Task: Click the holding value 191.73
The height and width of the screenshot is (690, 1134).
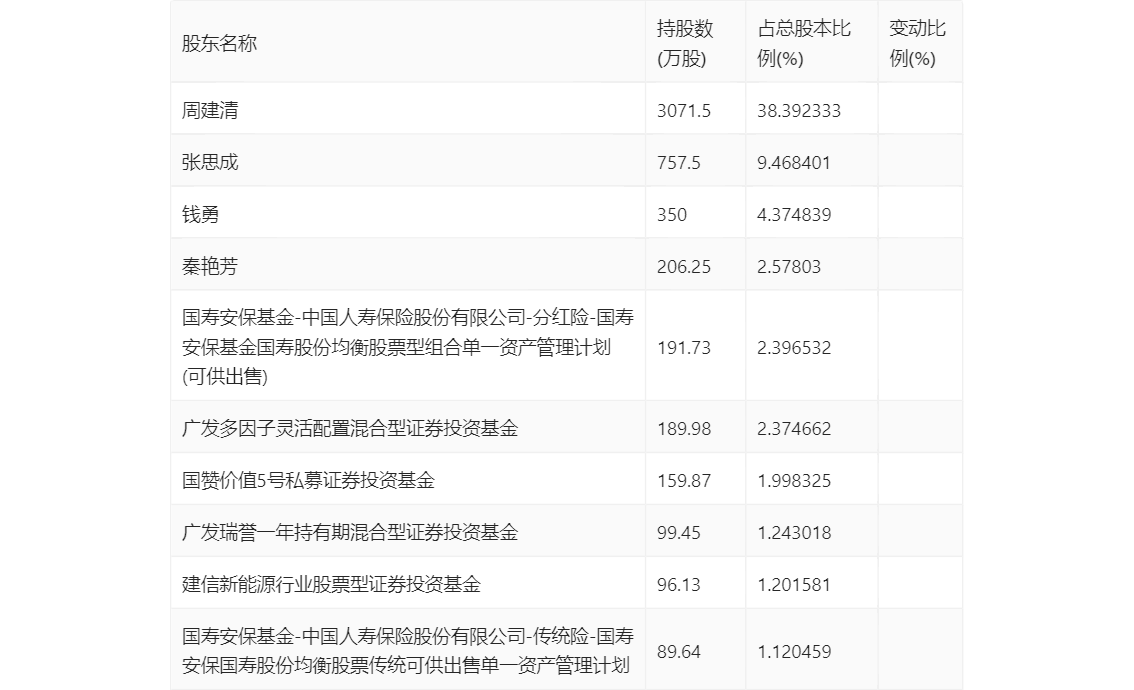Action: pyautogui.click(x=683, y=348)
